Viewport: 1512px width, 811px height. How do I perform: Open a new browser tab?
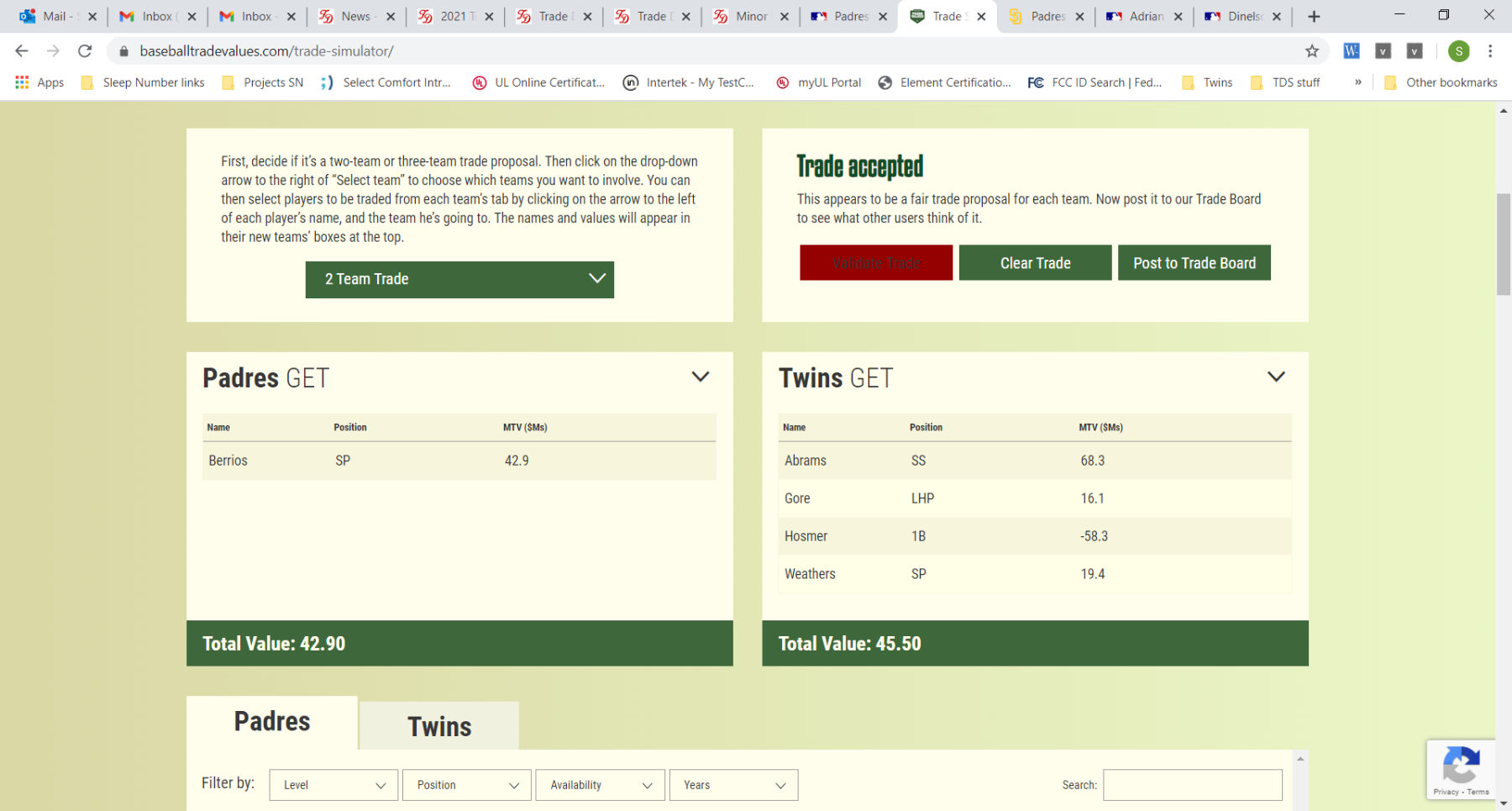tap(1314, 16)
